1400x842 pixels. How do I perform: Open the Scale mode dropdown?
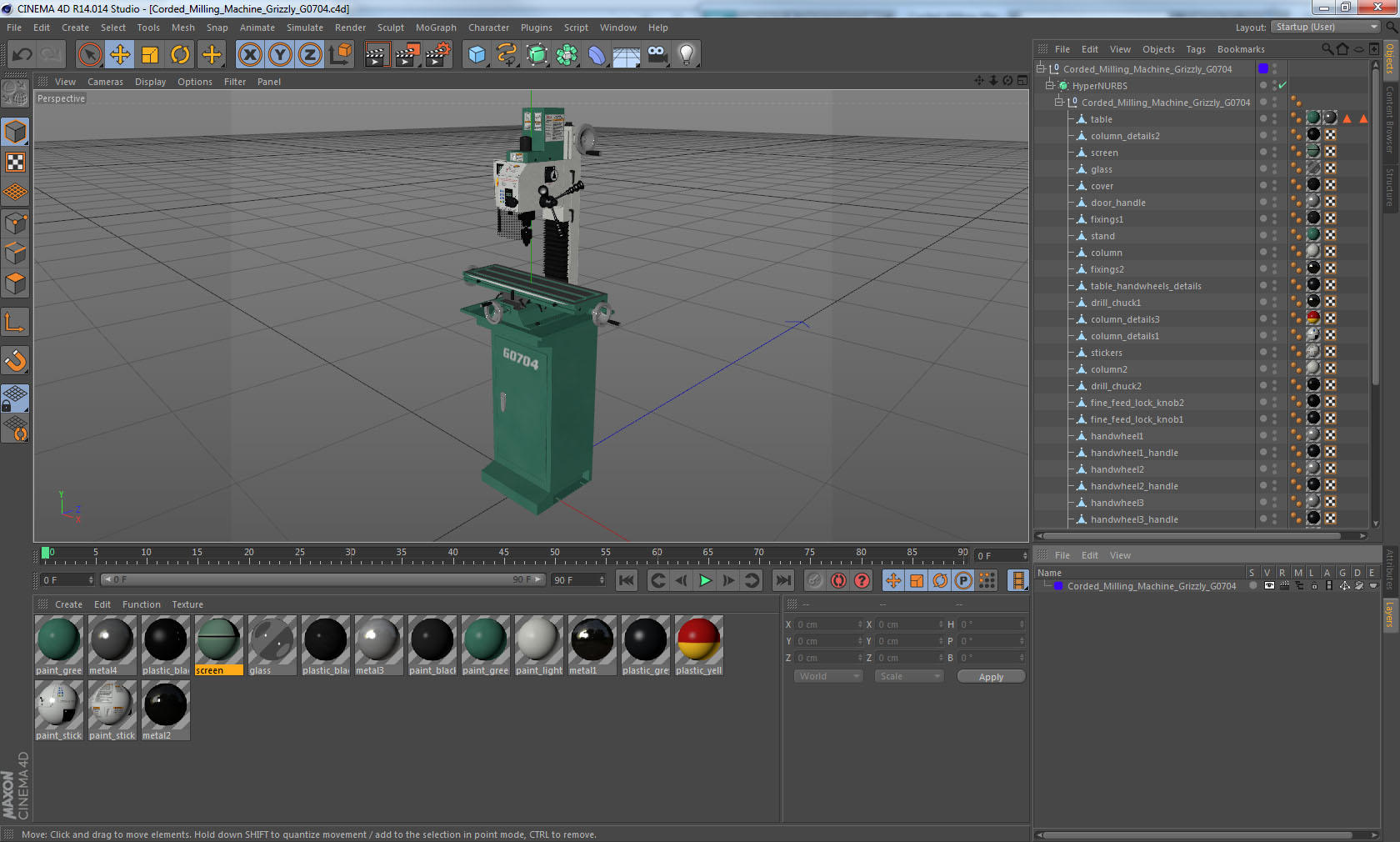908,676
